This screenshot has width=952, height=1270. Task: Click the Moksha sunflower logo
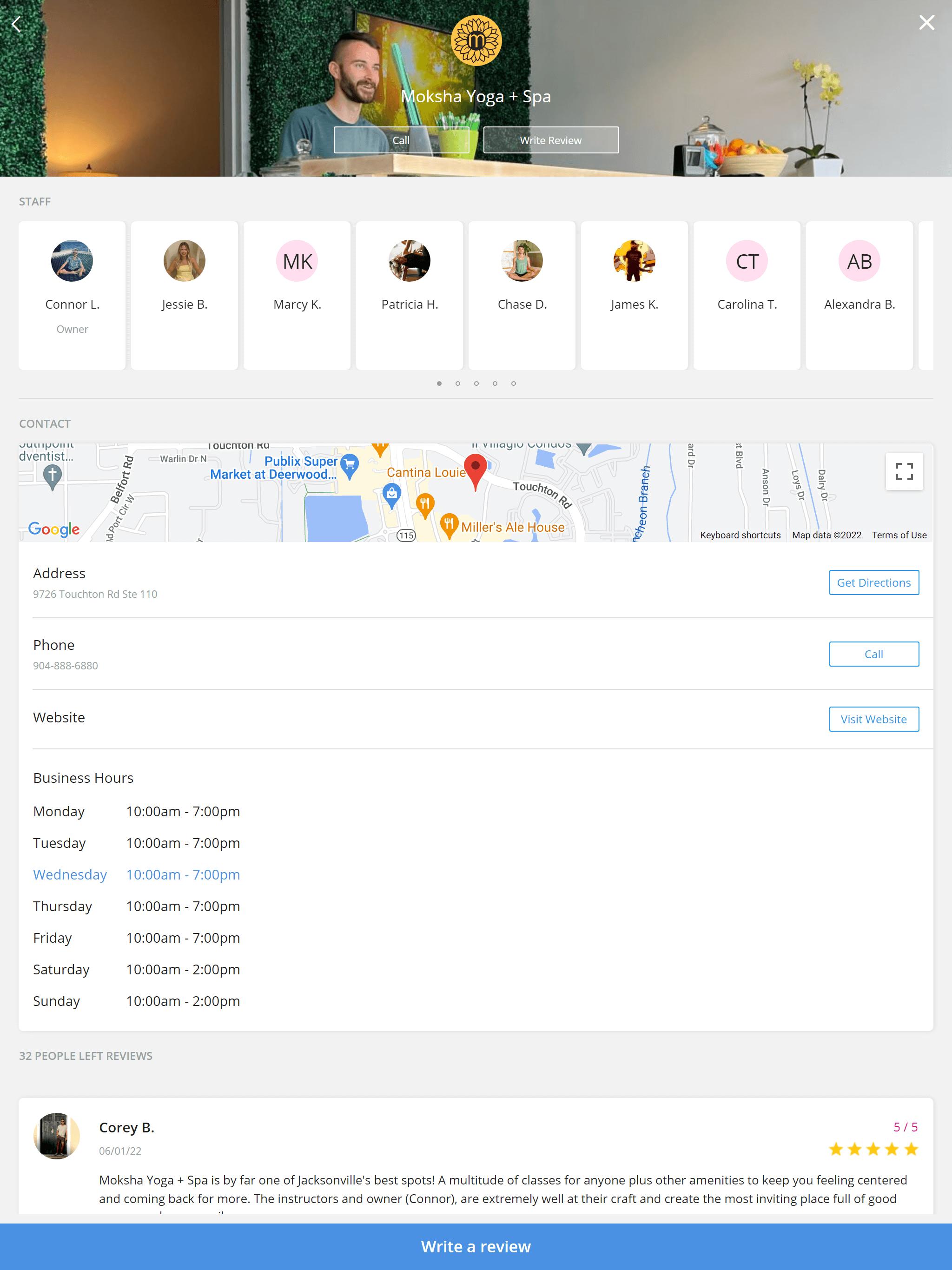(x=476, y=40)
